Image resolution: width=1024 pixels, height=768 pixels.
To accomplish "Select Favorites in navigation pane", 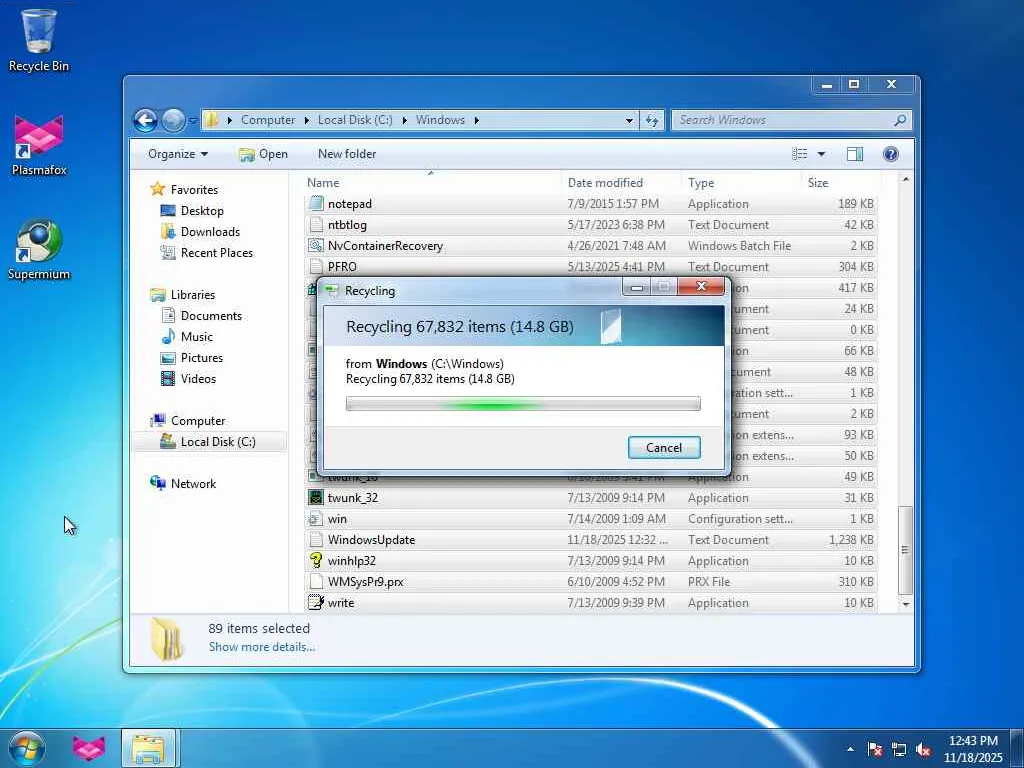I will pyautogui.click(x=194, y=190).
